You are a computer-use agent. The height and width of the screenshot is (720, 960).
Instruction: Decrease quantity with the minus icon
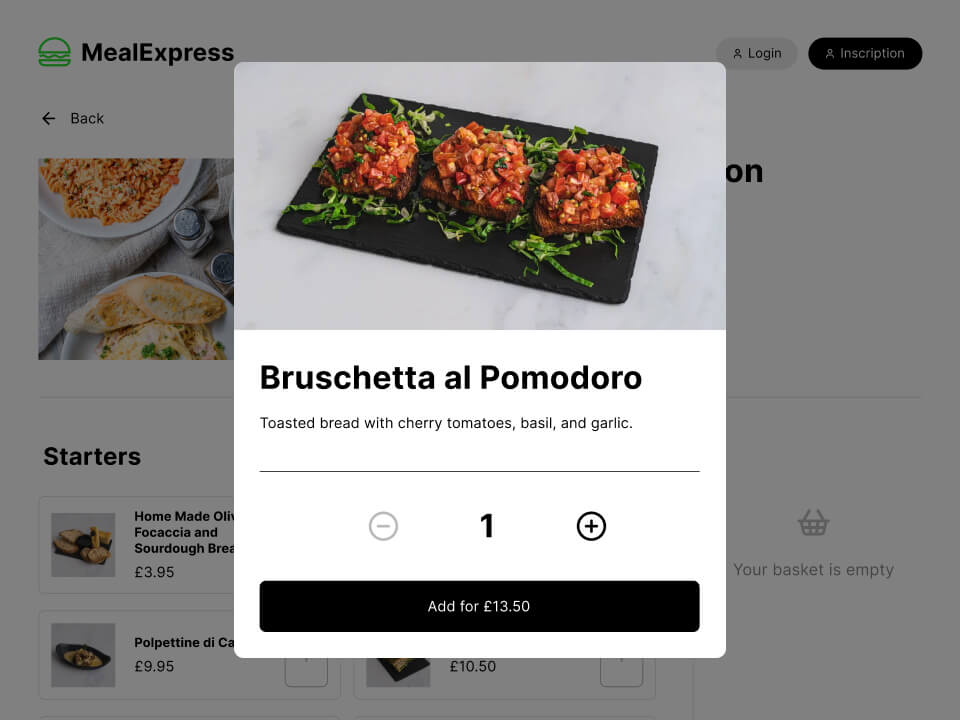click(x=383, y=526)
